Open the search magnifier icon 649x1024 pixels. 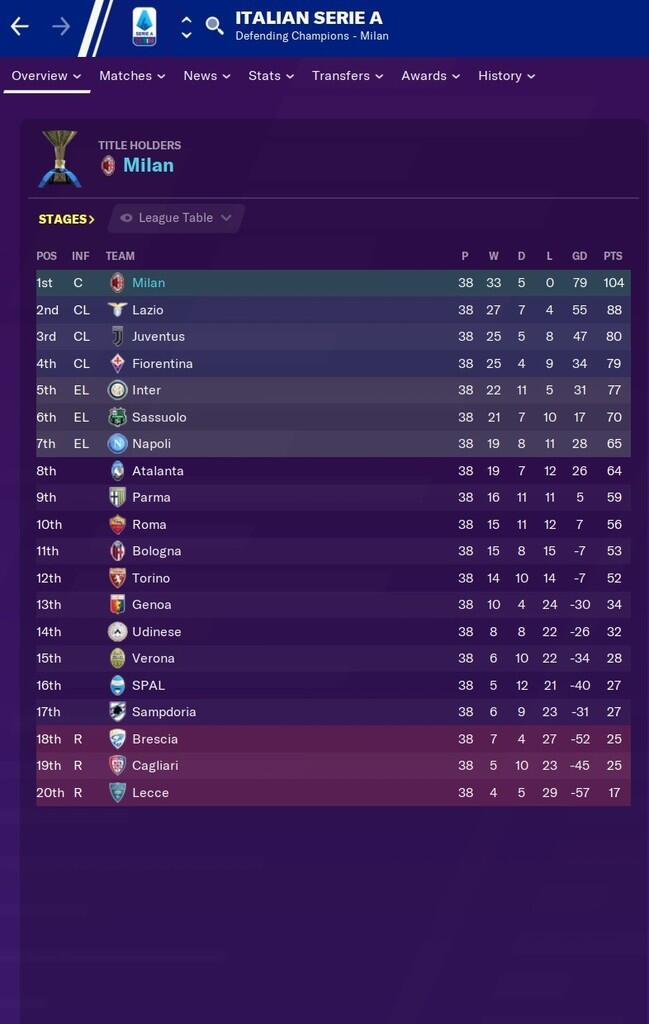(x=215, y=26)
